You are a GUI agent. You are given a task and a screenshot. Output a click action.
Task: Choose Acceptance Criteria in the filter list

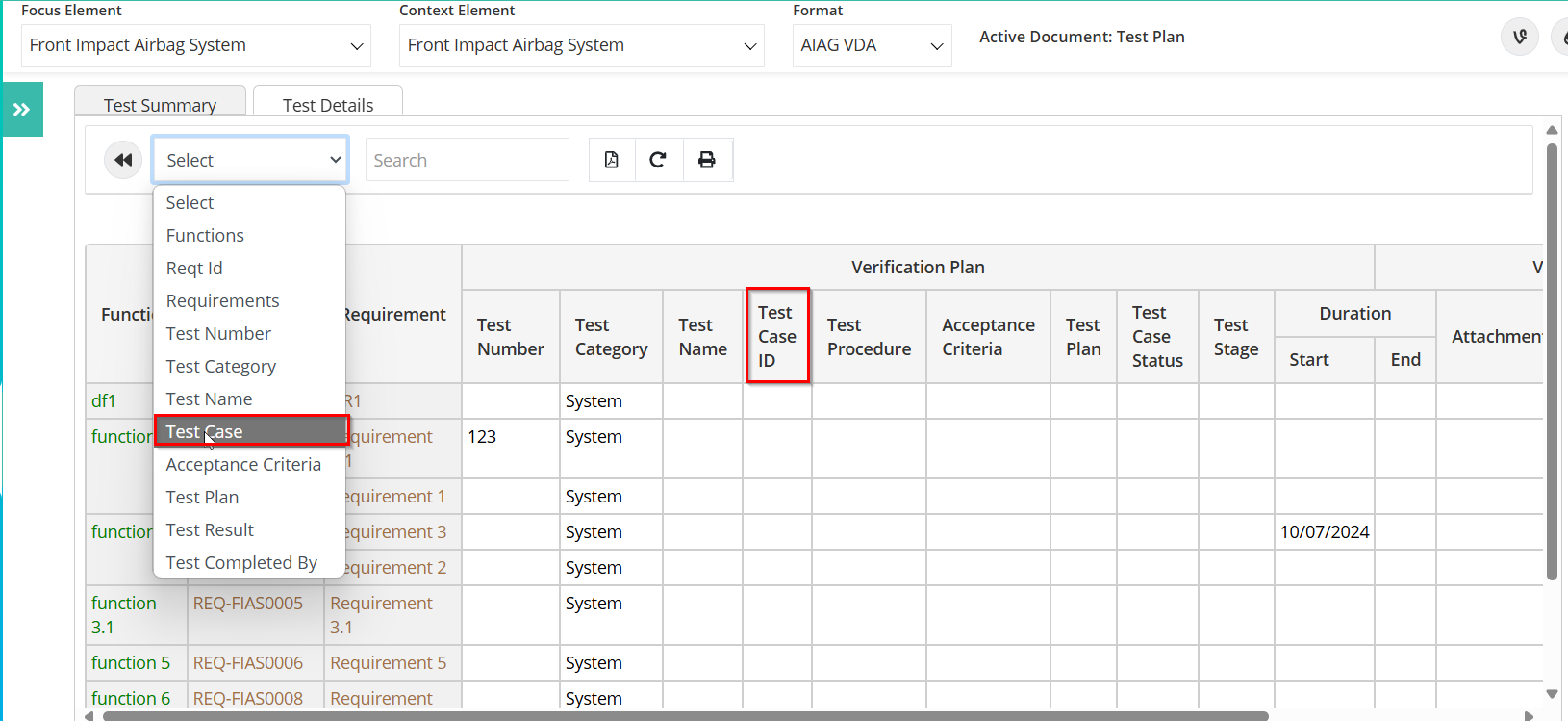(249, 465)
